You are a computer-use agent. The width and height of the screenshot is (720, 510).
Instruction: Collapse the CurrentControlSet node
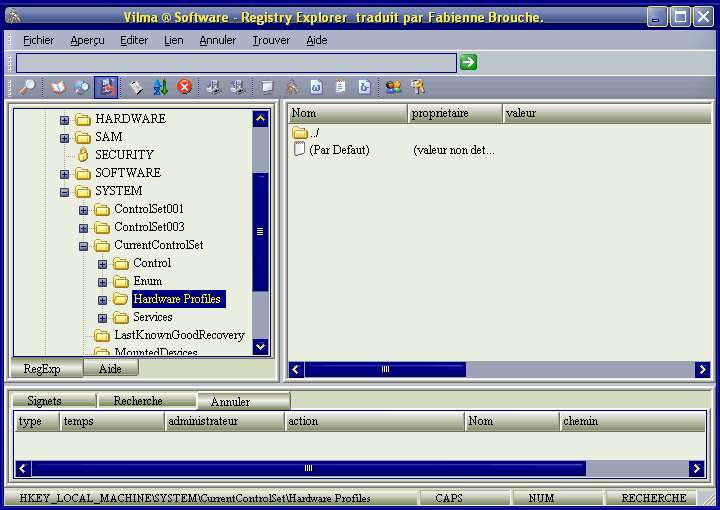[83, 247]
